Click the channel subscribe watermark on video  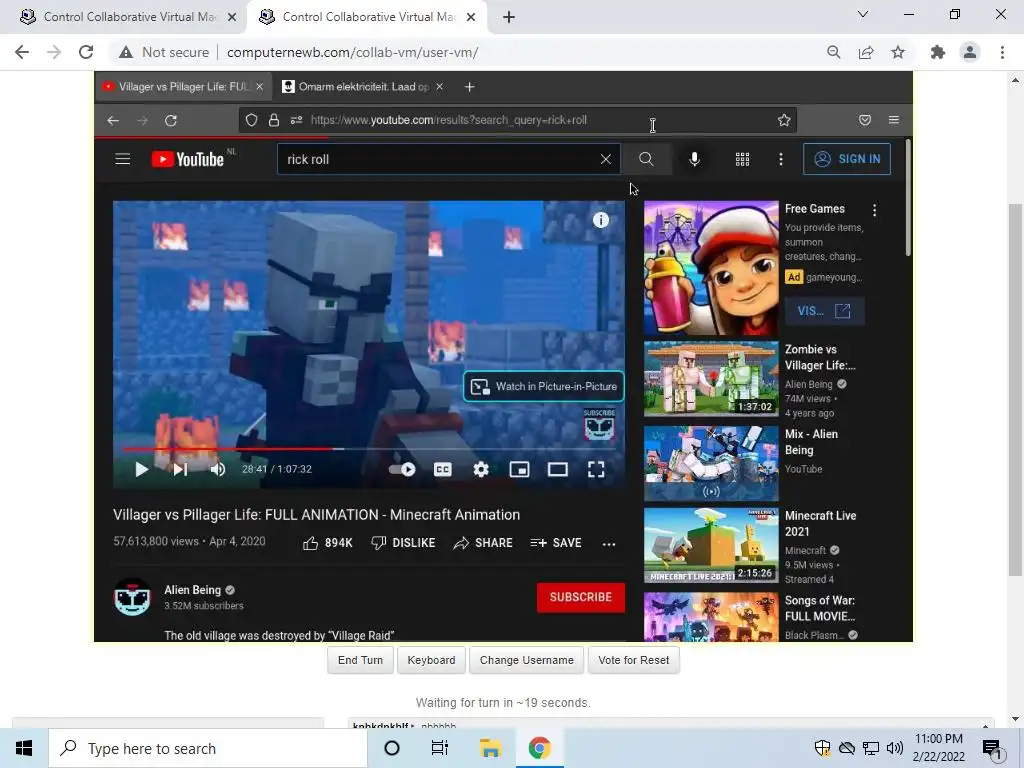click(599, 424)
